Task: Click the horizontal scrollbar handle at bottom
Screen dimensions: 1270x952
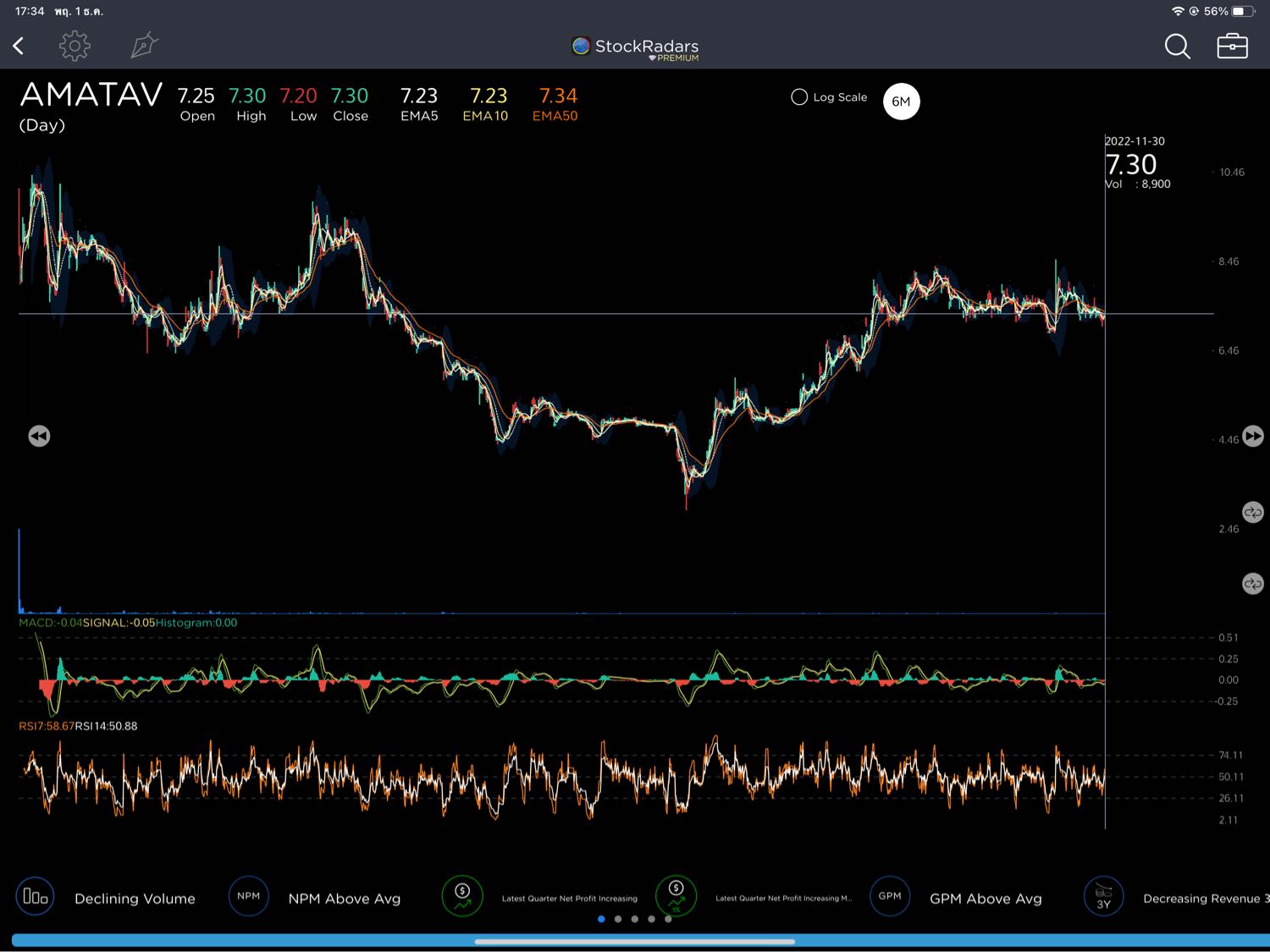Action: coord(635,941)
